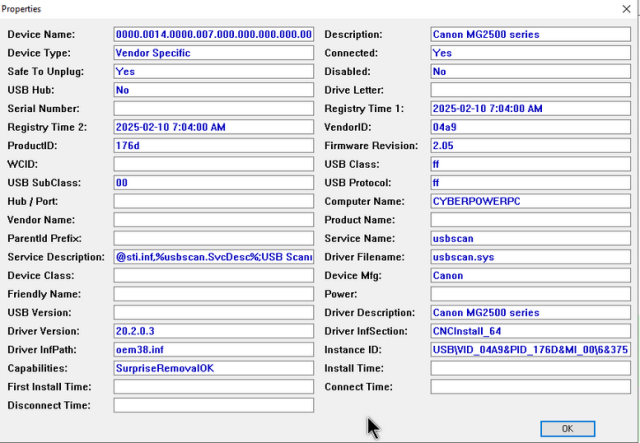Click the Disconnect Time label
The height and width of the screenshot is (443, 640).
coord(49,405)
